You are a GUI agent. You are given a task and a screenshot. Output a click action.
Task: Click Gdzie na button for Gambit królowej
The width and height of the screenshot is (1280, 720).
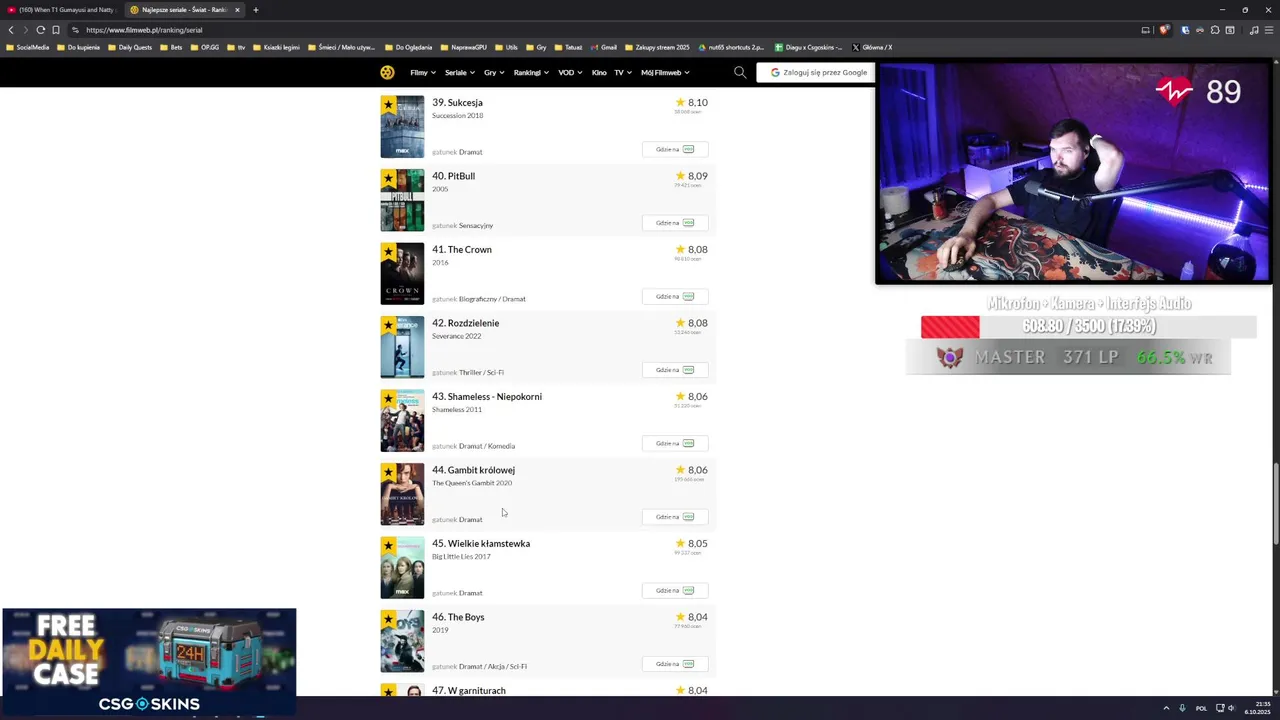[675, 516]
